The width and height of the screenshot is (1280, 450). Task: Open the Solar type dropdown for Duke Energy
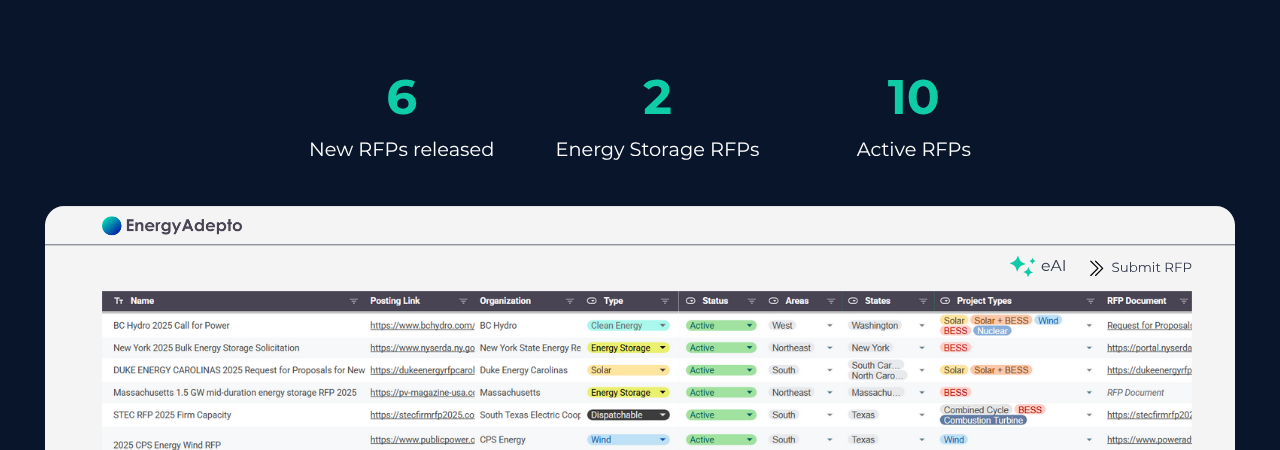point(628,370)
